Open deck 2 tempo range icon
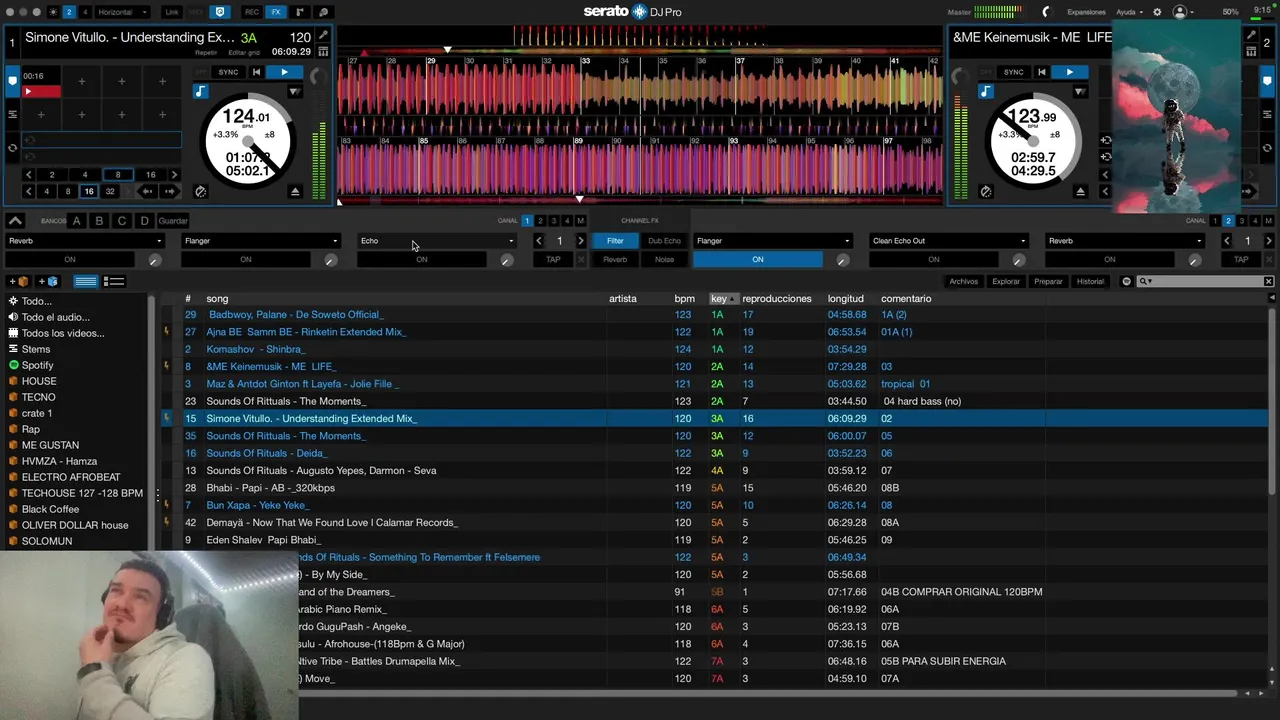The width and height of the screenshot is (1280, 720). click(x=985, y=191)
